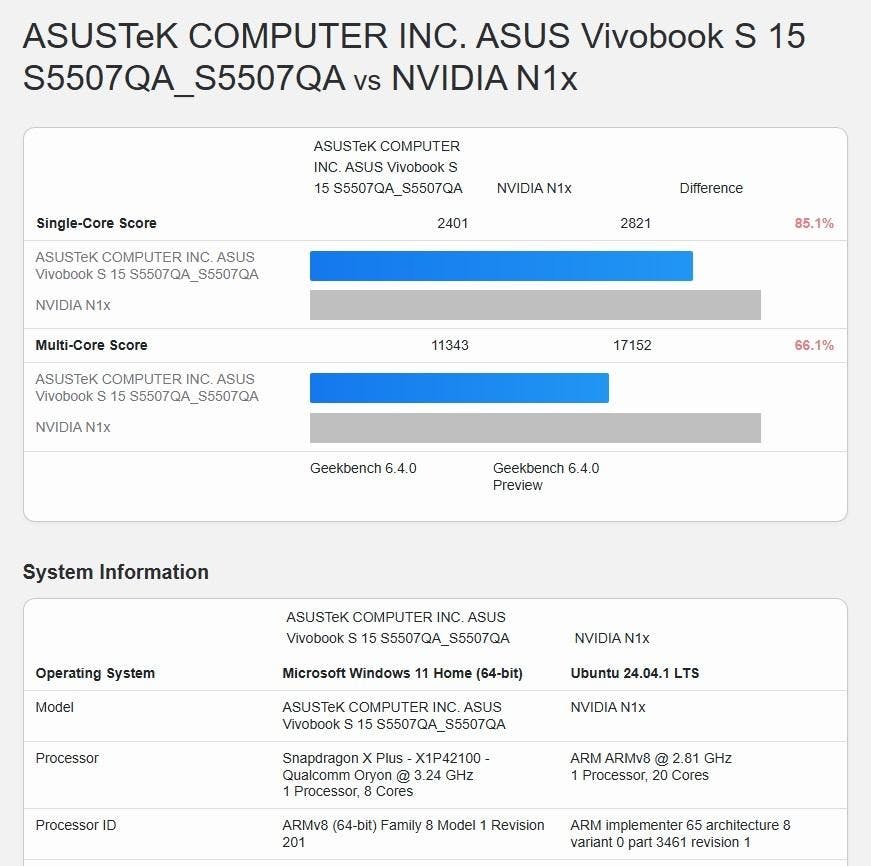Click the Multi-Core score 17152
Image resolution: width=871 pixels, height=866 pixels.
click(632, 345)
